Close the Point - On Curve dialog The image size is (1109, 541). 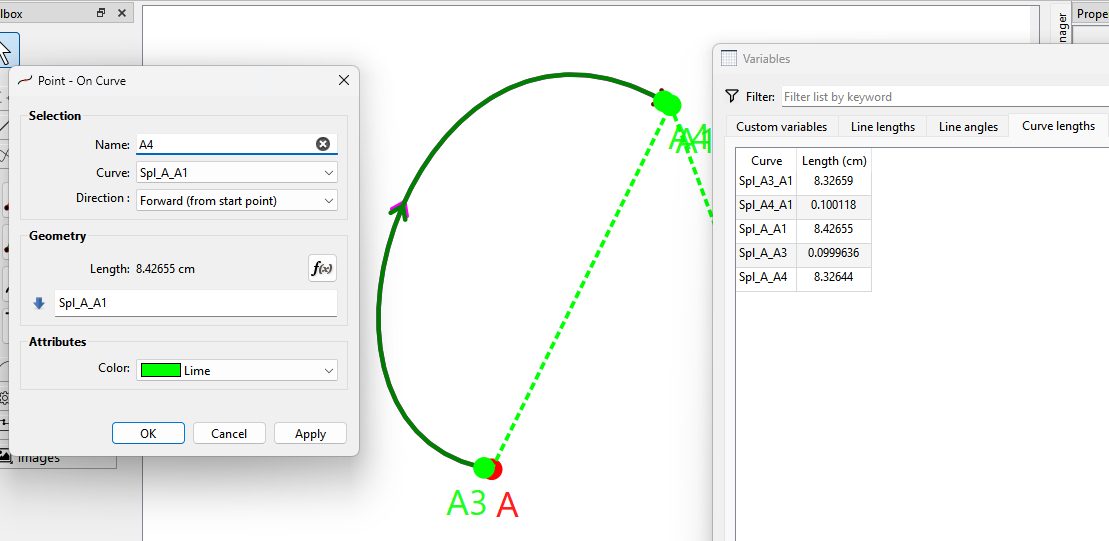click(344, 80)
